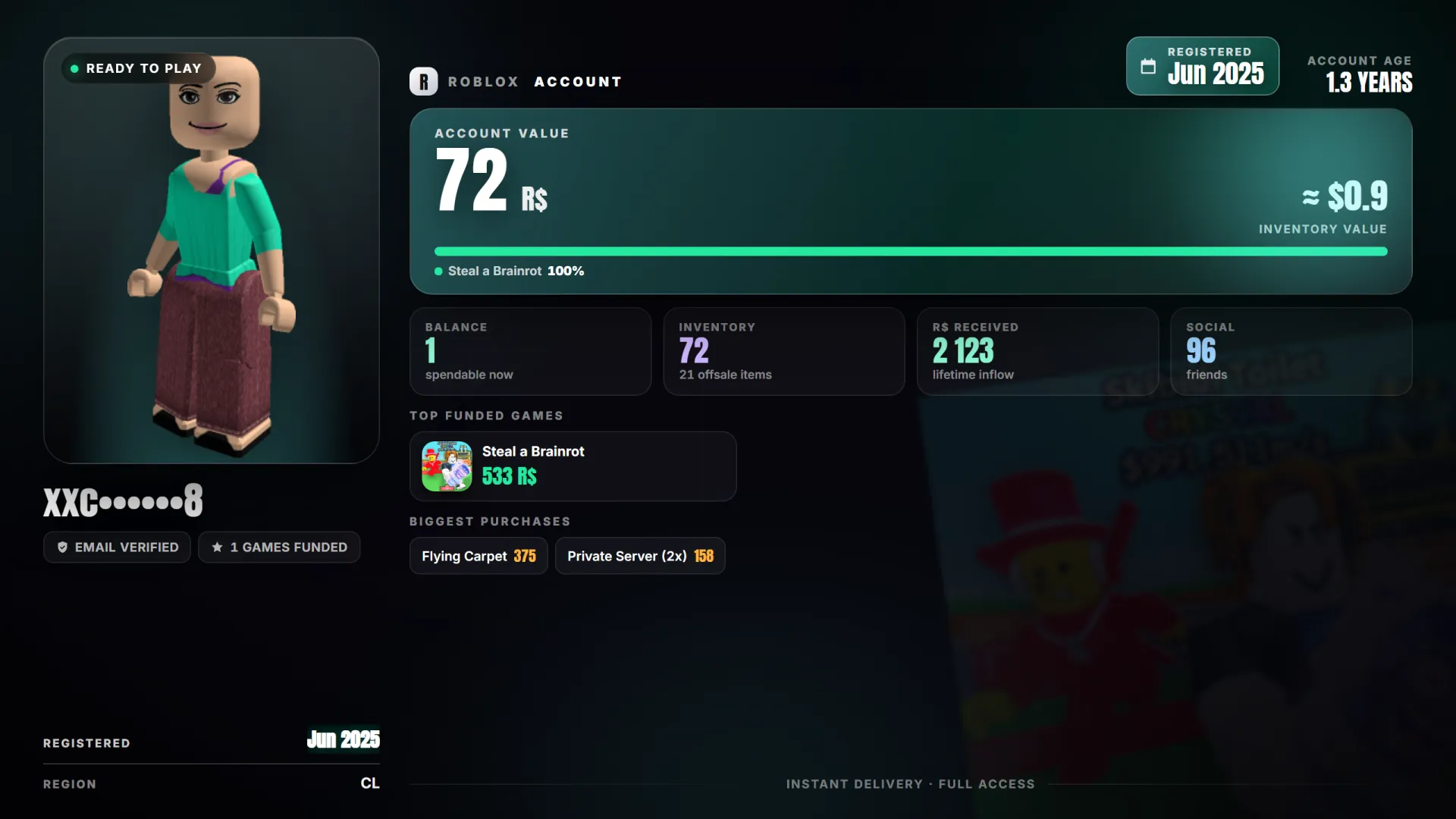Image resolution: width=1456 pixels, height=819 pixels.
Task: Click the star icon in Games Funded badge
Action: 217,547
